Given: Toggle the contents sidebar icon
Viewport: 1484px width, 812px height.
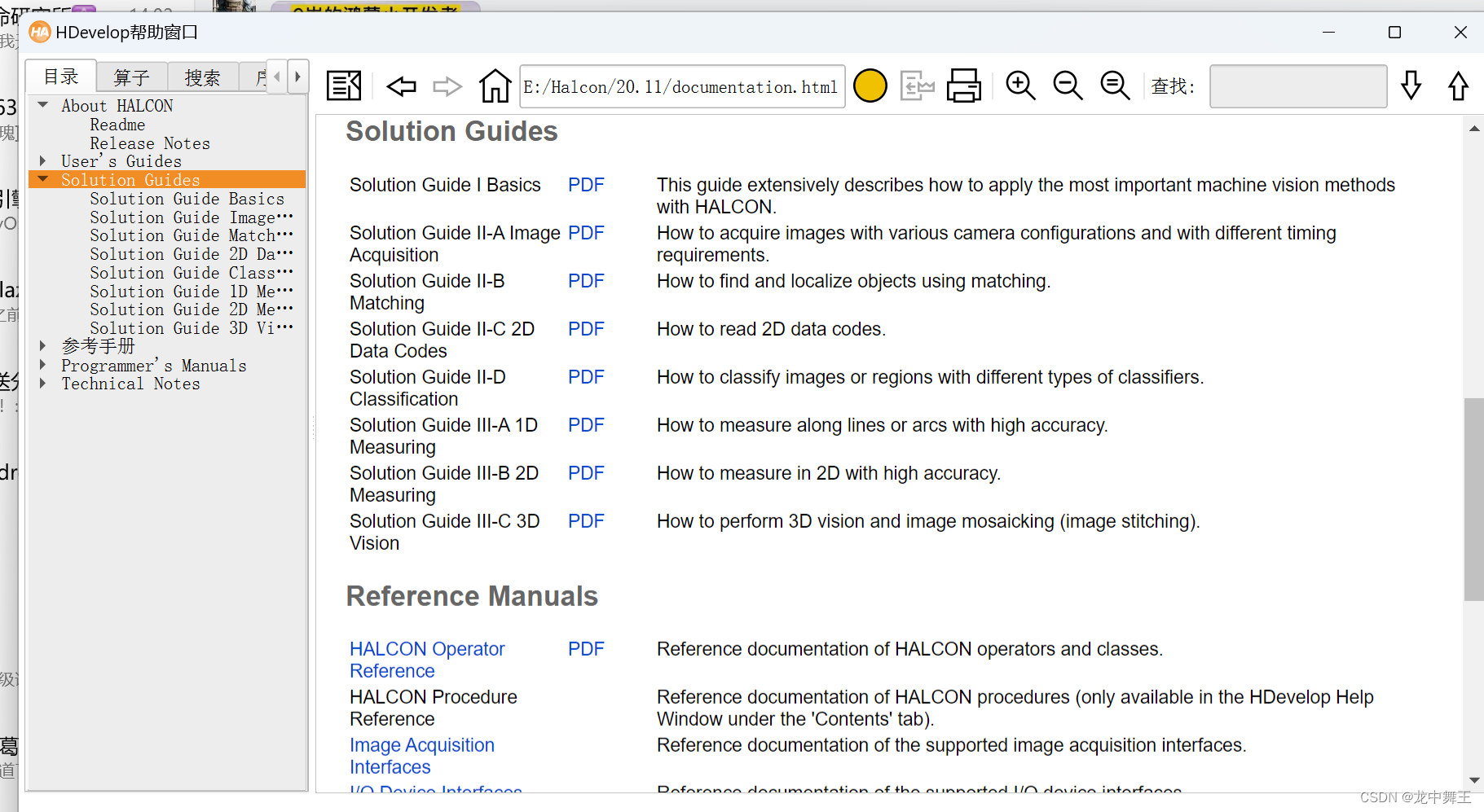Looking at the screenshot, I should click(343, 86).
